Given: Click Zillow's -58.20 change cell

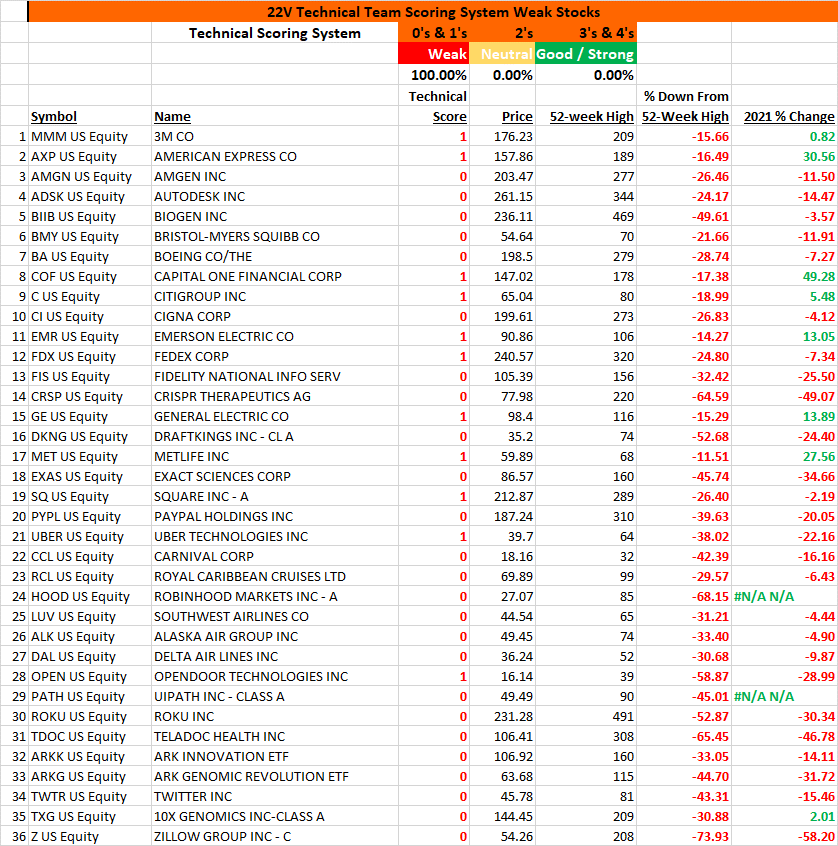Looking at the screenshot, I should (785, 835).
